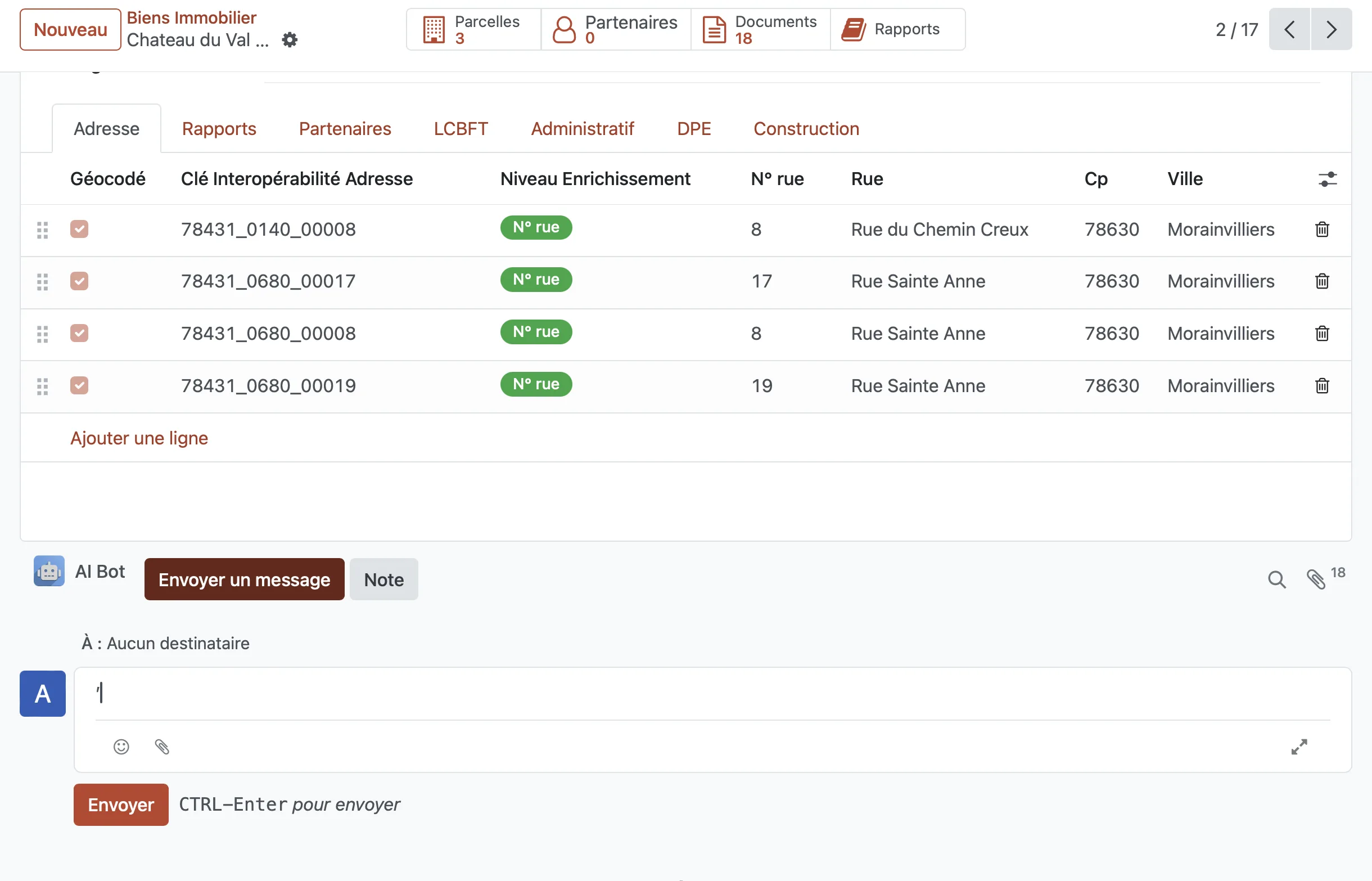Click the drag handle of row 78431_0680_00008
Viewport: 1372px width, 881px height.
[x=42, y=335]
